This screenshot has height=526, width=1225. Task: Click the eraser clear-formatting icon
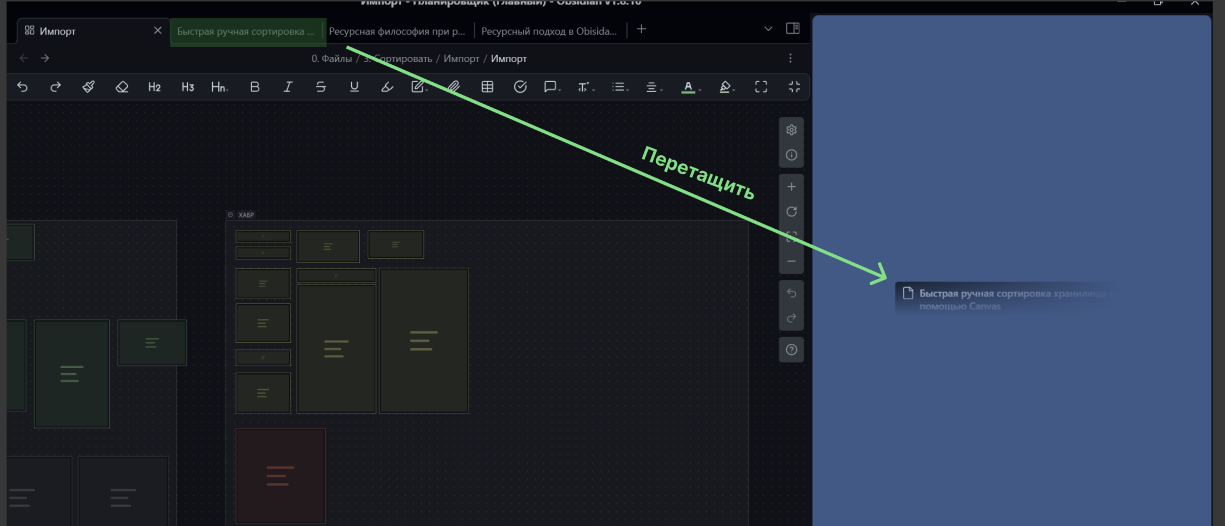coord(122,87)
